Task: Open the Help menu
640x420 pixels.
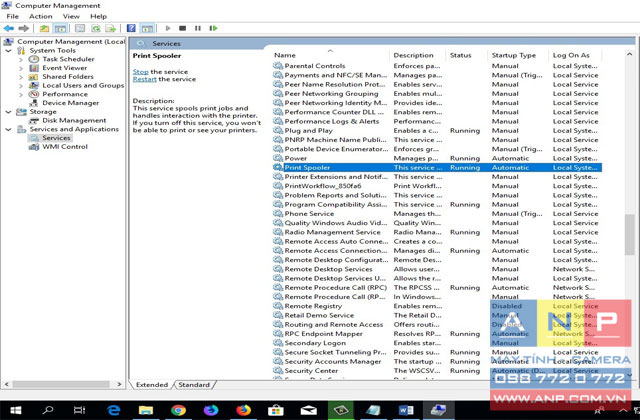Action: pyautogui.click(x=98, y=16)
